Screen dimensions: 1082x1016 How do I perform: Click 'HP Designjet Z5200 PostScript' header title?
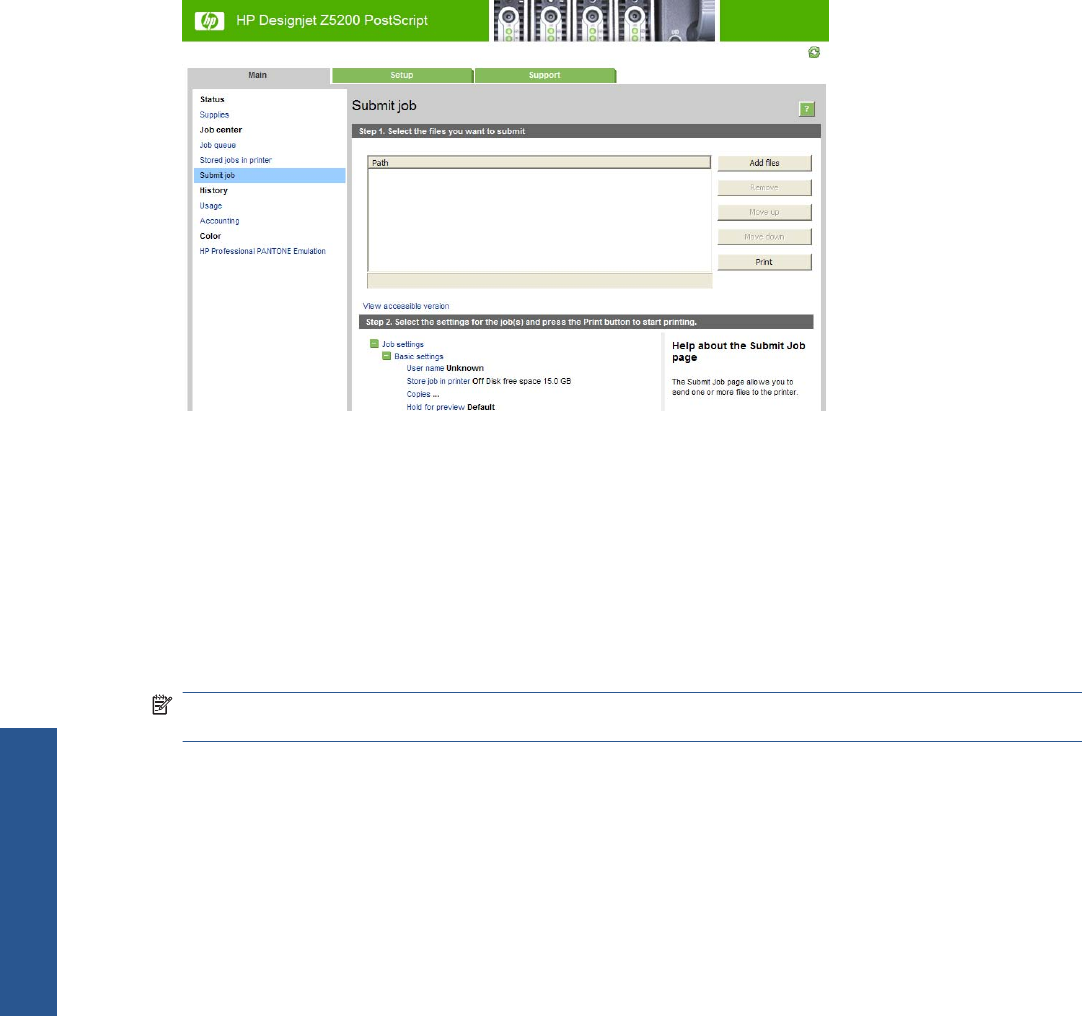click(332, 21)
